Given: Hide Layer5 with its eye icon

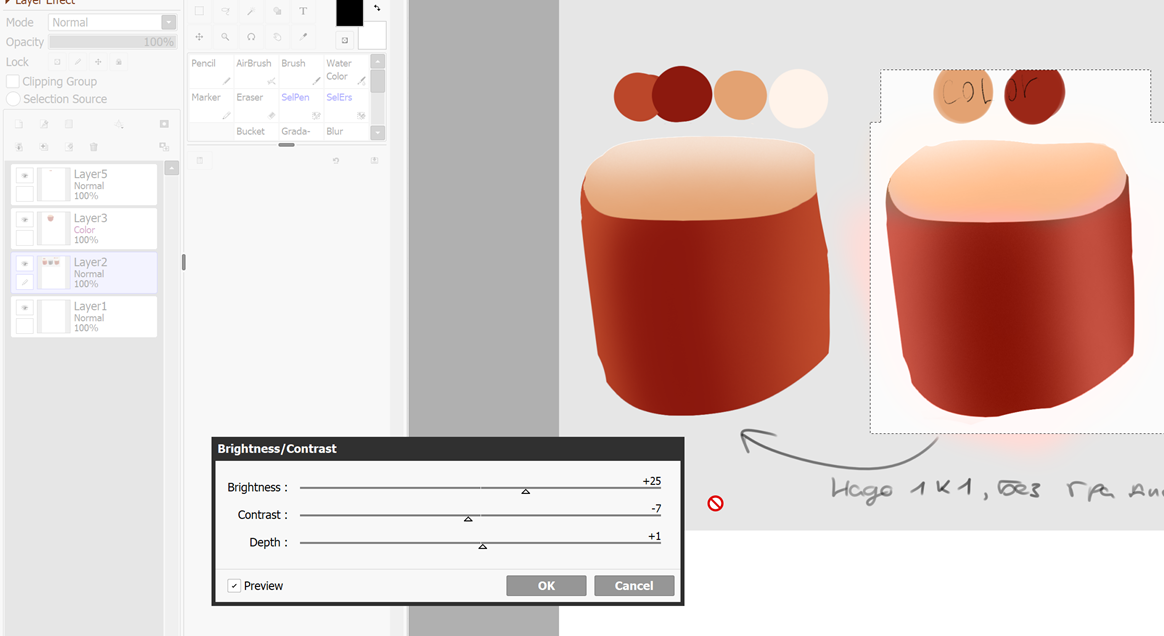Looking at the screenshot, I should (24, 176).
